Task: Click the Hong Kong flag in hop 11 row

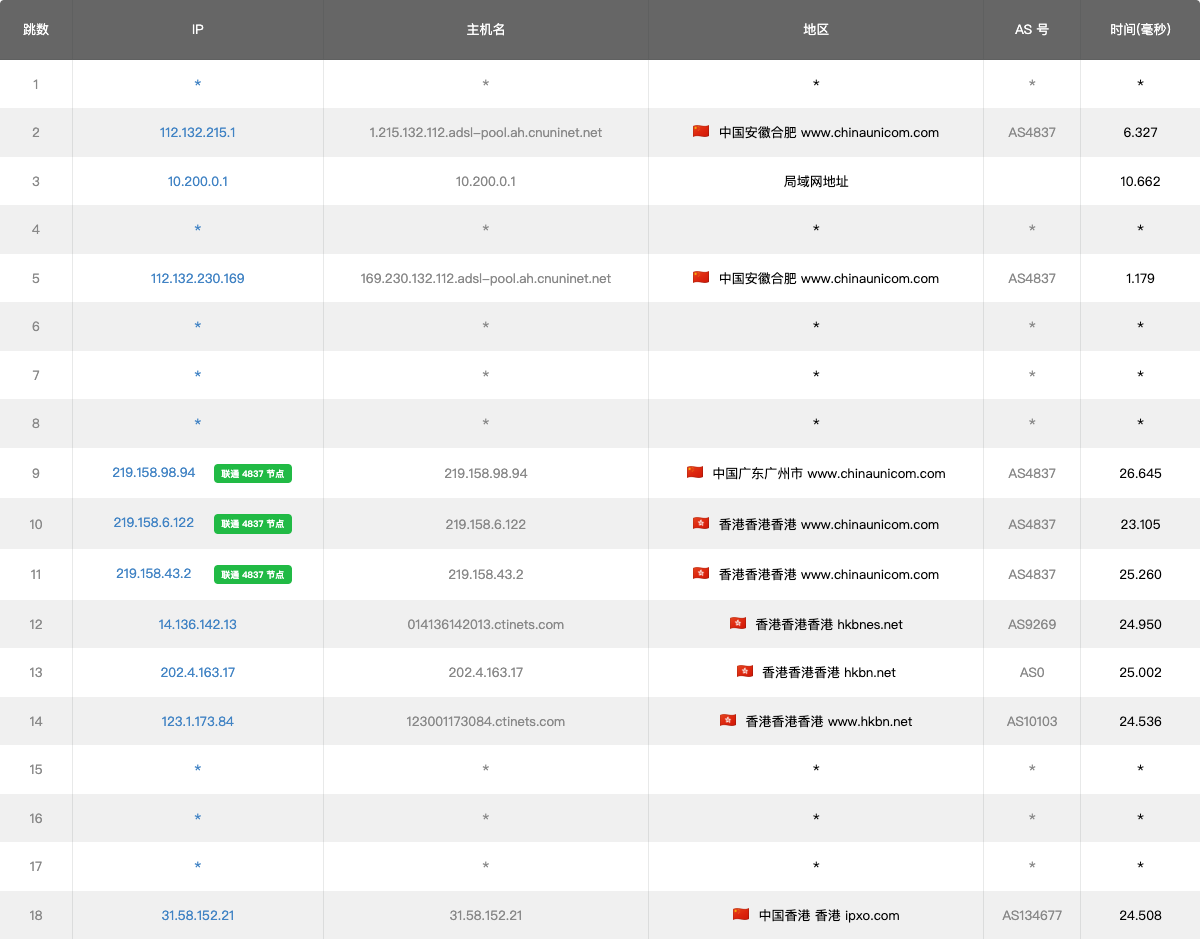Action: (701, 574)
